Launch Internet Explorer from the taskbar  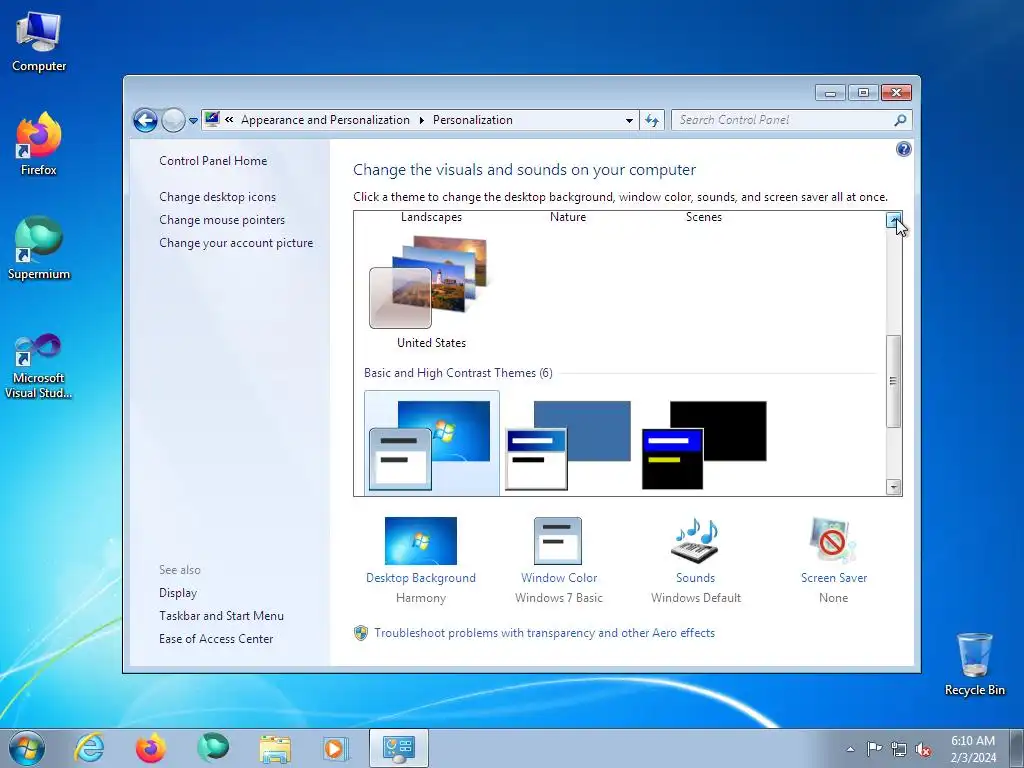click(x=89, y=748)
